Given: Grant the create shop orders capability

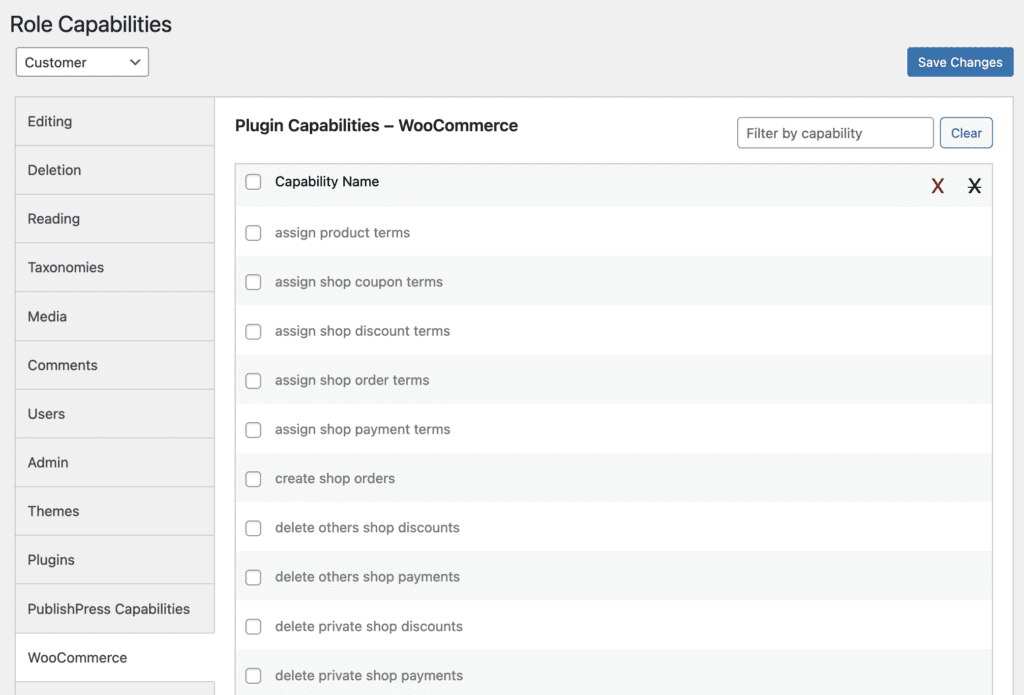Looking at the screenshot, I should (x=253, y=479).
